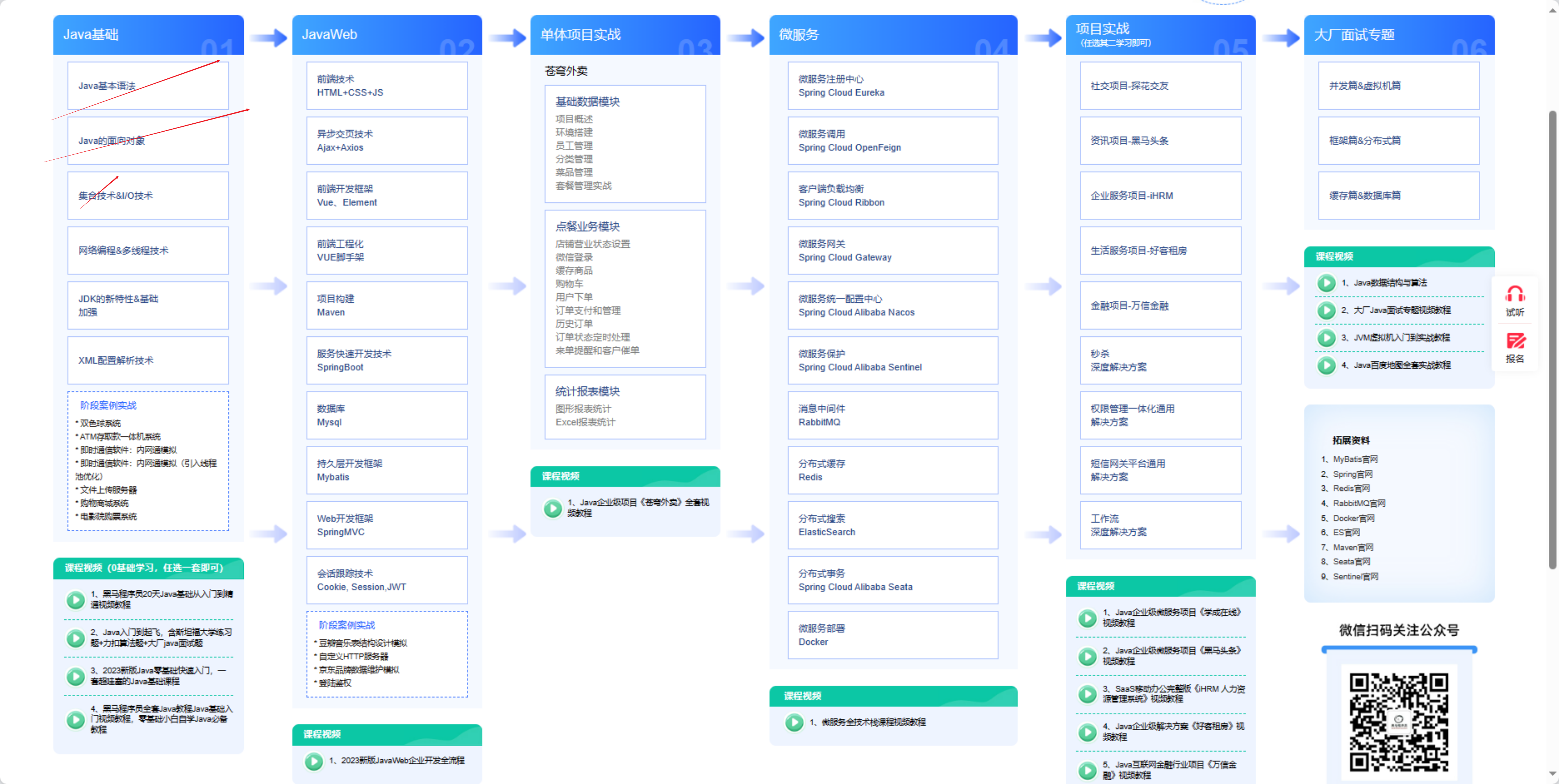Play the Java入门到起飞 video course
The width and height of the screenshot is (1559, 784).
click(76, 638)
